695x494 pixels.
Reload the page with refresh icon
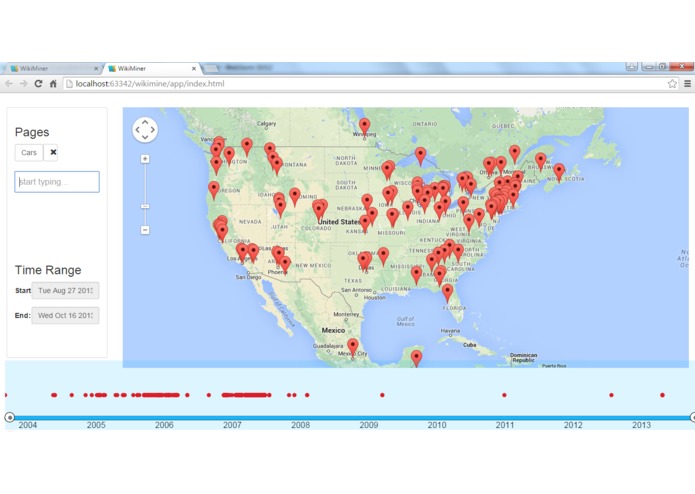point(38,83)
